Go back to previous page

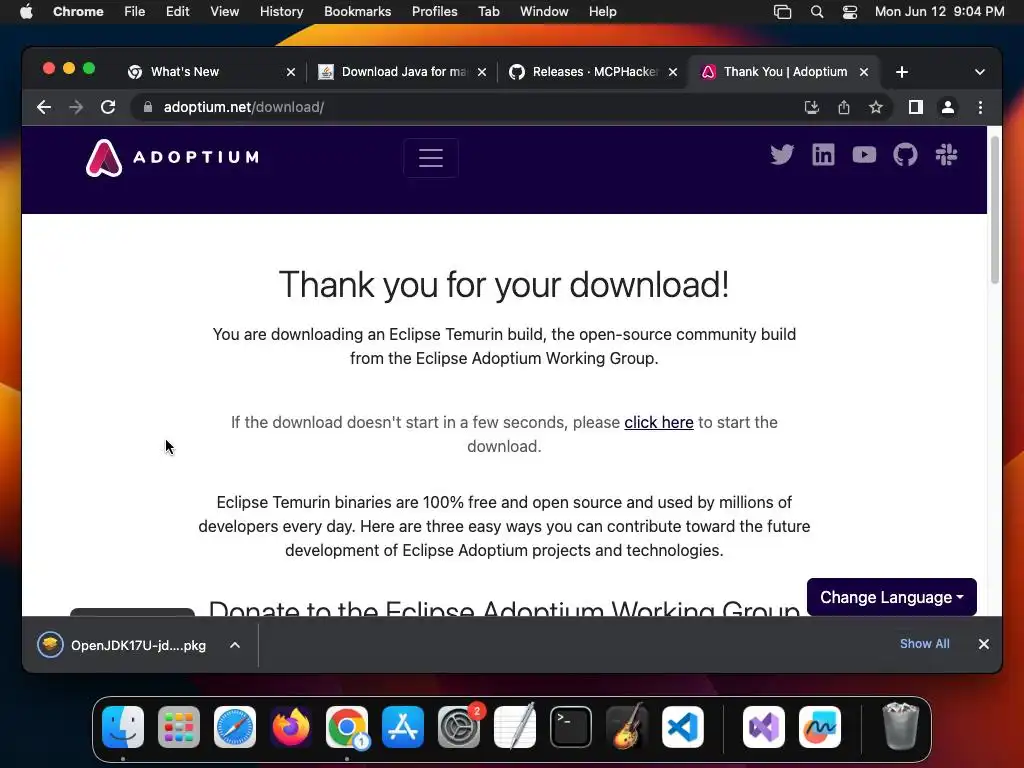[x=44, y=107]
